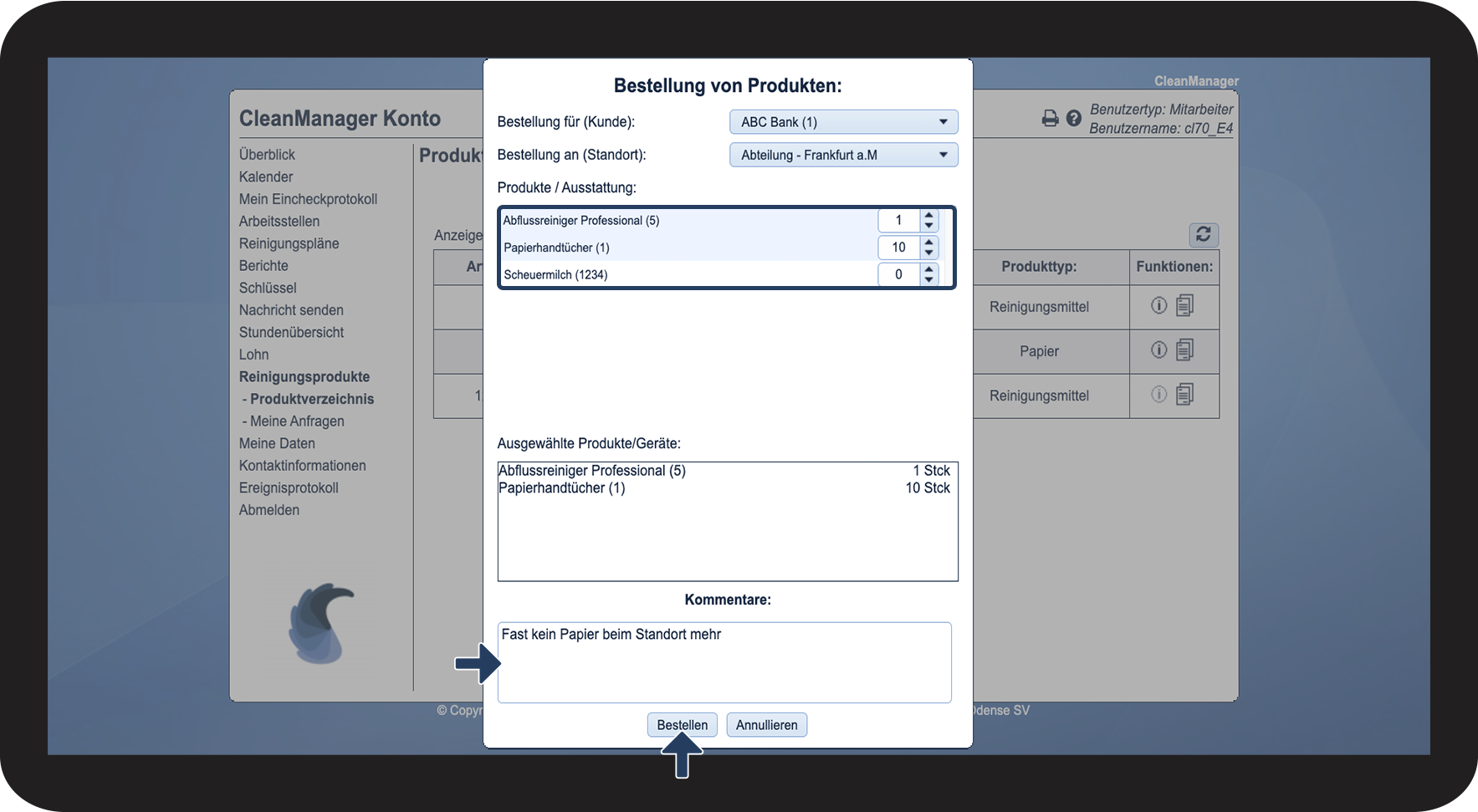
Task: Decrease quantity of Abflussreiniger Professional
Action: point(929,226)
